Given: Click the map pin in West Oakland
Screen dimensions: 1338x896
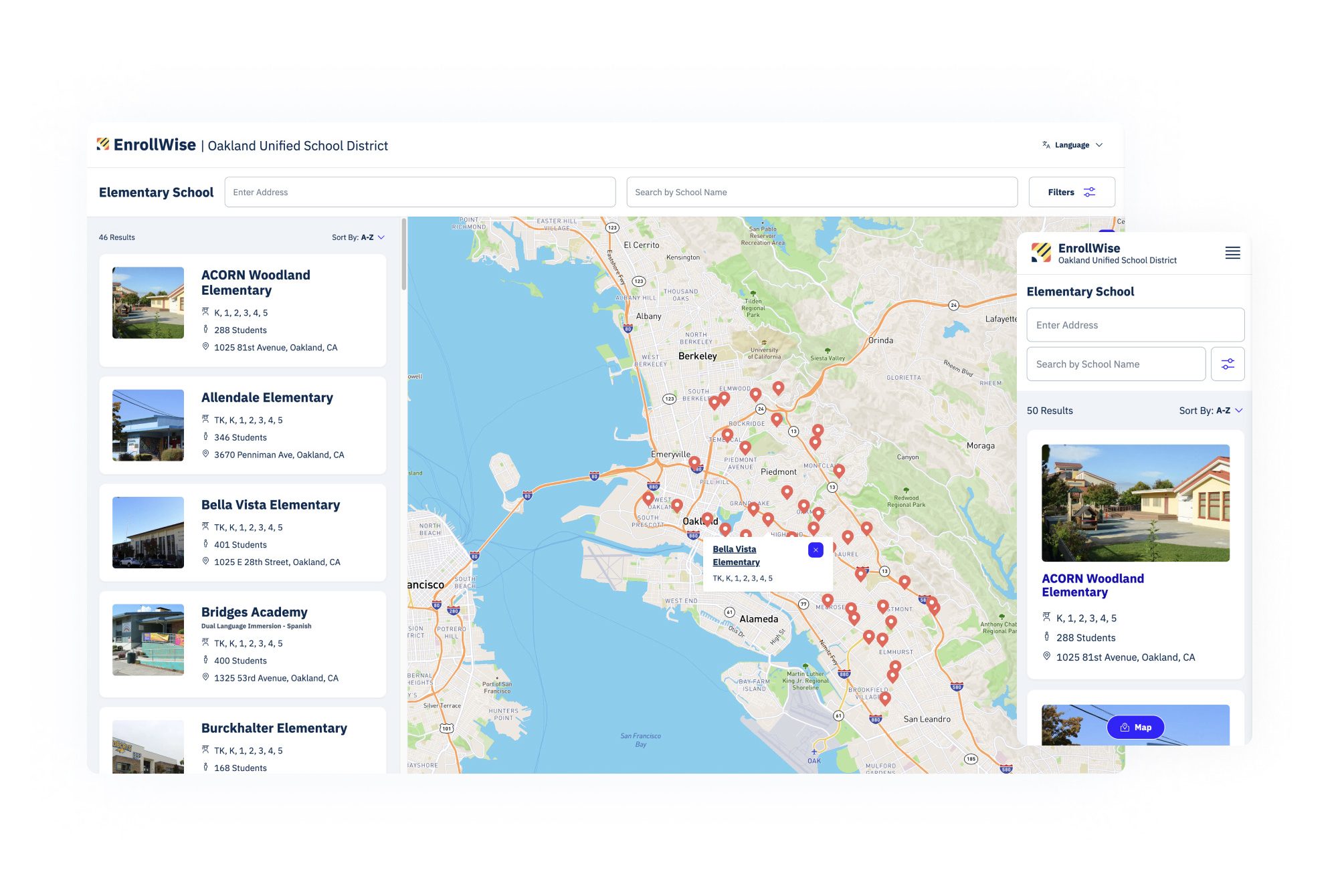Looking at the screenshot, I should [x=648, y=497].
